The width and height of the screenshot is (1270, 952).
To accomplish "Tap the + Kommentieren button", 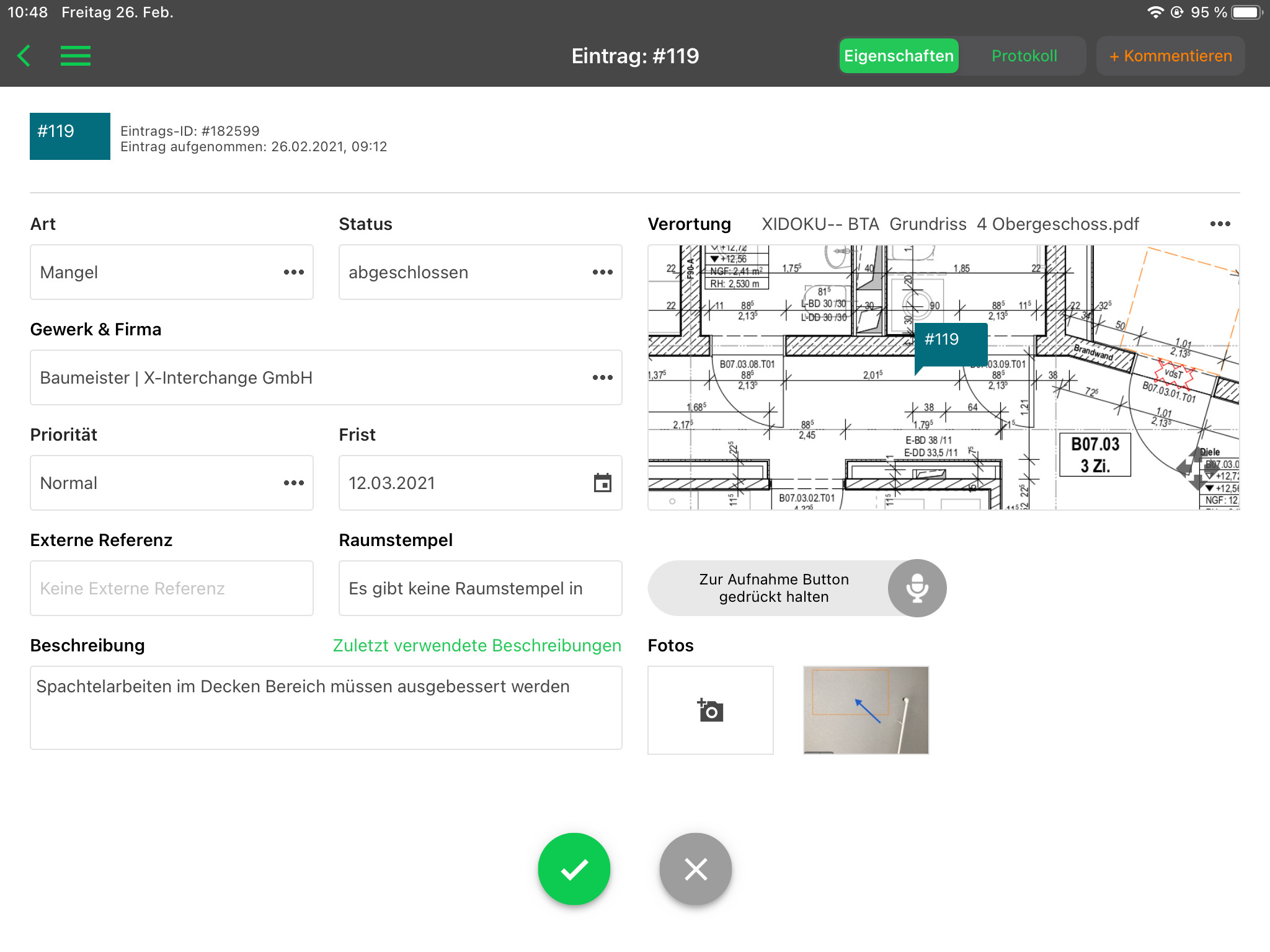I will click(1170, 56).
